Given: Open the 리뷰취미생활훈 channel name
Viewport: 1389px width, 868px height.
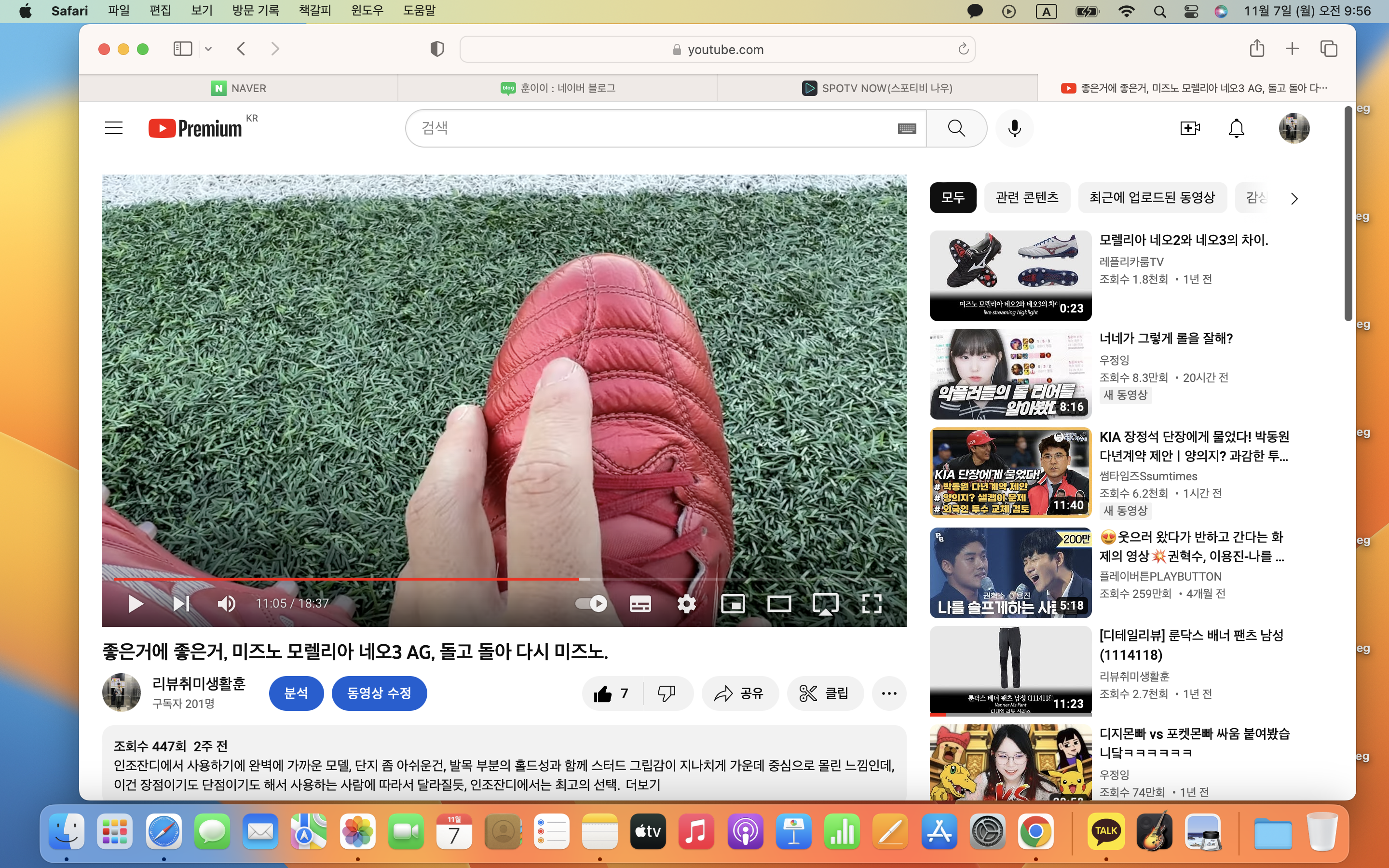Looking at the screenshot, I should click(199, 683).
